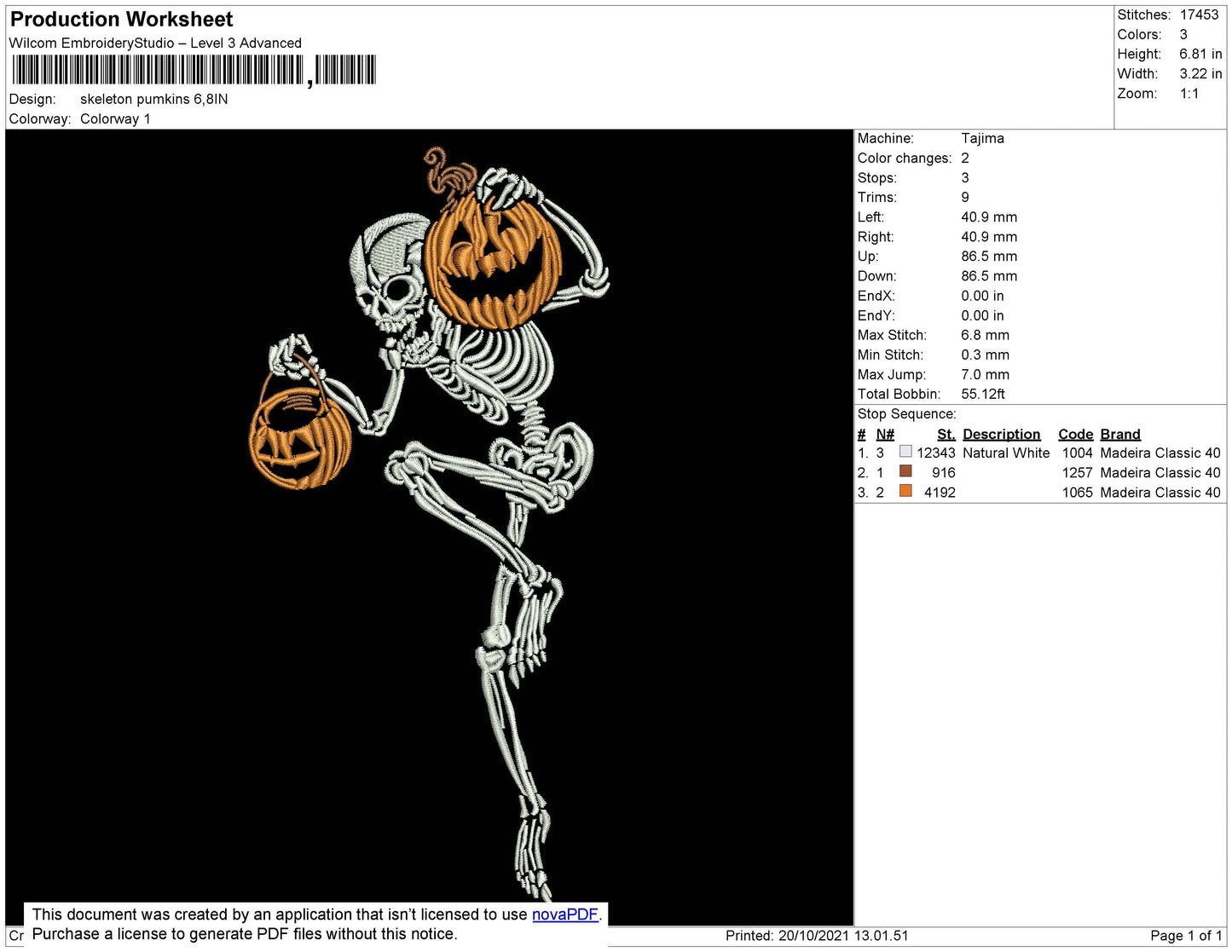Click the Max Stitch value '6.8 mm'
This screenshot has height=952, width=1232.
[985, 335]
